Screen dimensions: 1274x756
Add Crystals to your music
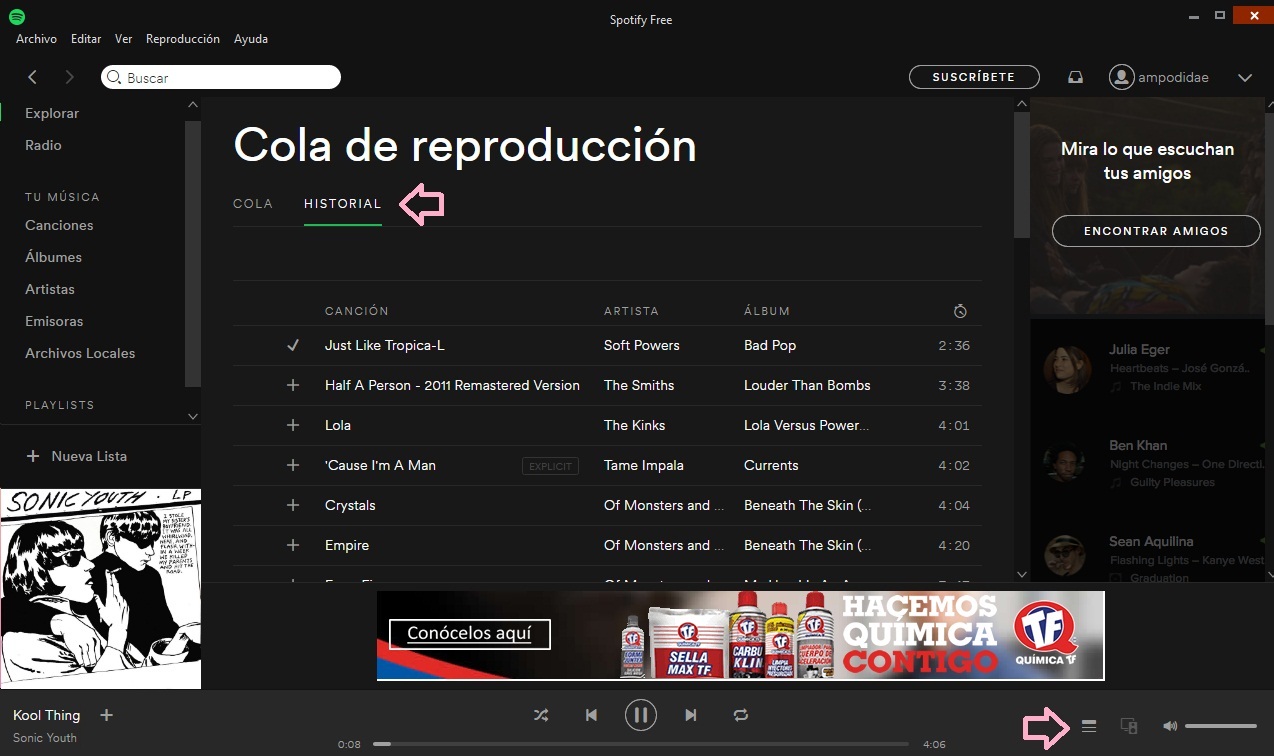[x=293, y=505]
